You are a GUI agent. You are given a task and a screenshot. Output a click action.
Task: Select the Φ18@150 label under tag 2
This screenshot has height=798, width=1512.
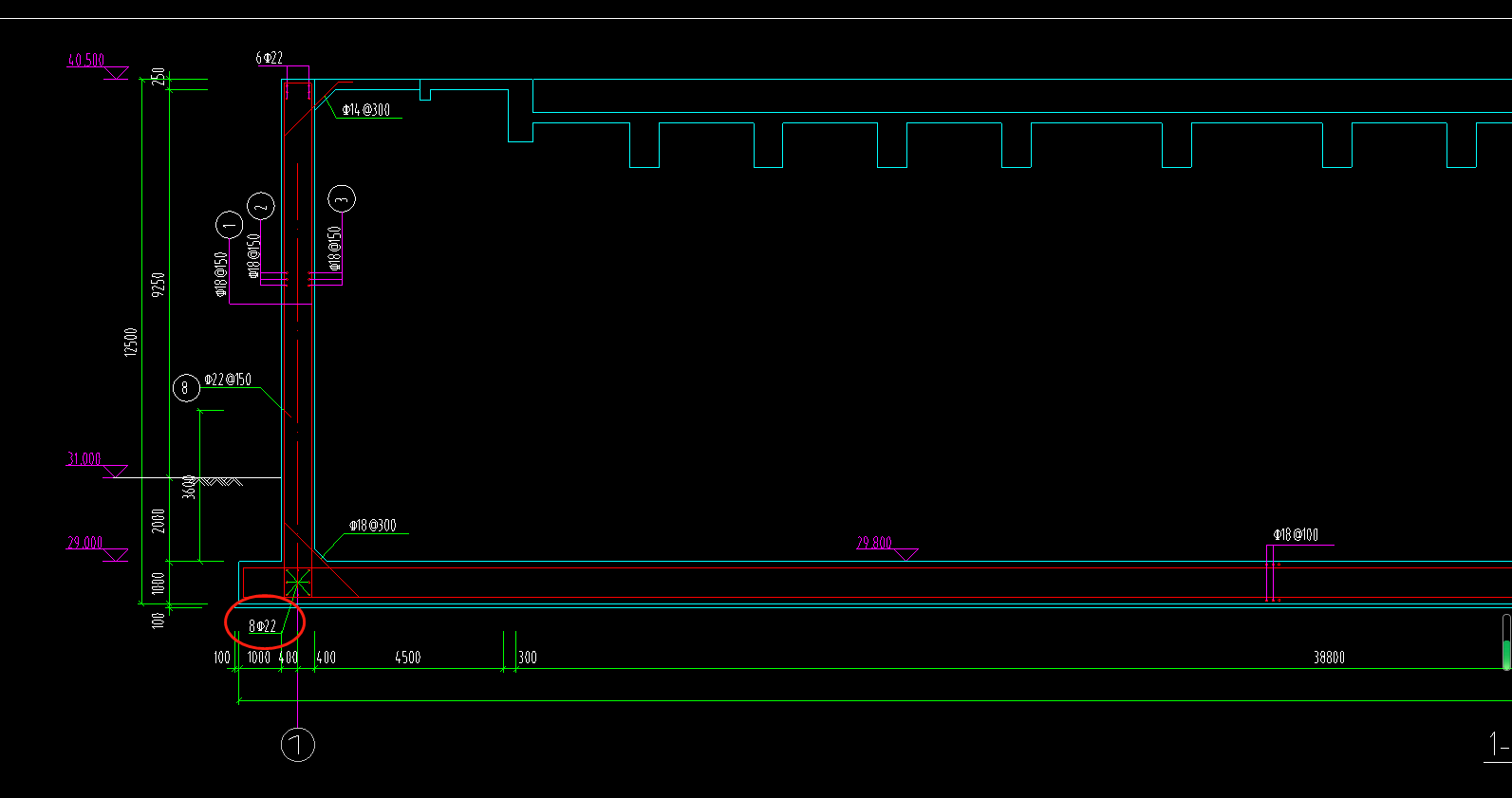point(253,256)
